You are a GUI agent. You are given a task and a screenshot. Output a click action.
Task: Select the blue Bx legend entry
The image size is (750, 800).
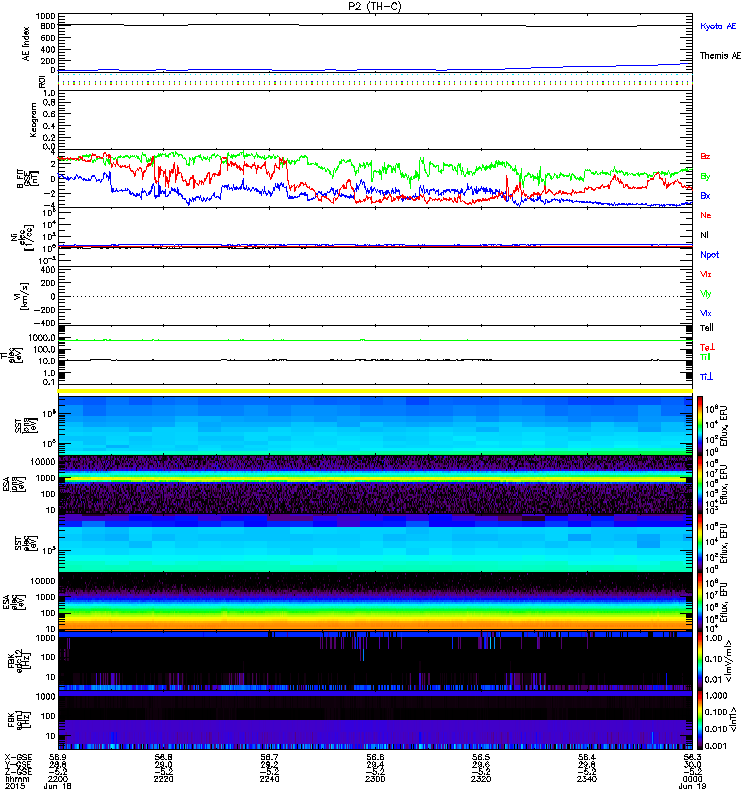pos(706,195)
